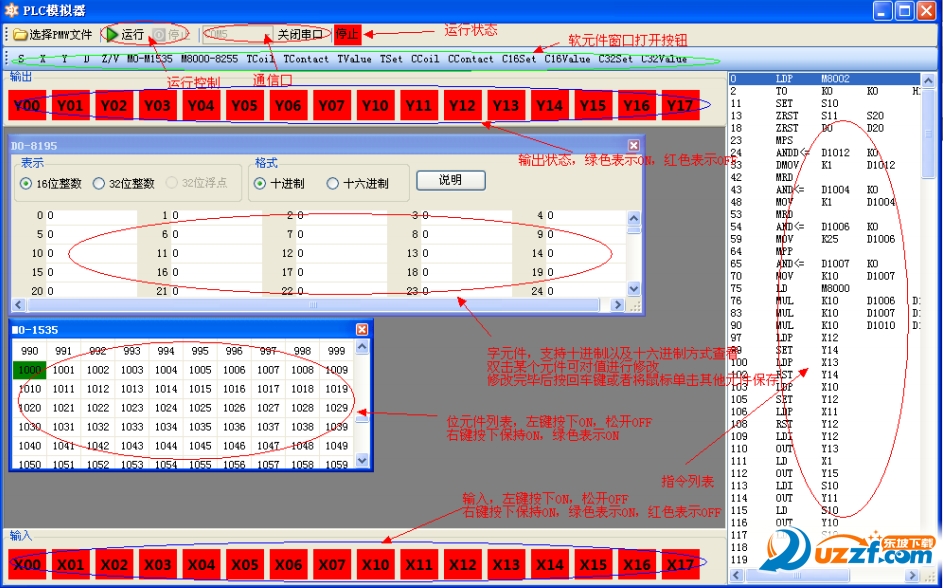
Task: Start the simulation with 运行 button
Action: (125, 34)
